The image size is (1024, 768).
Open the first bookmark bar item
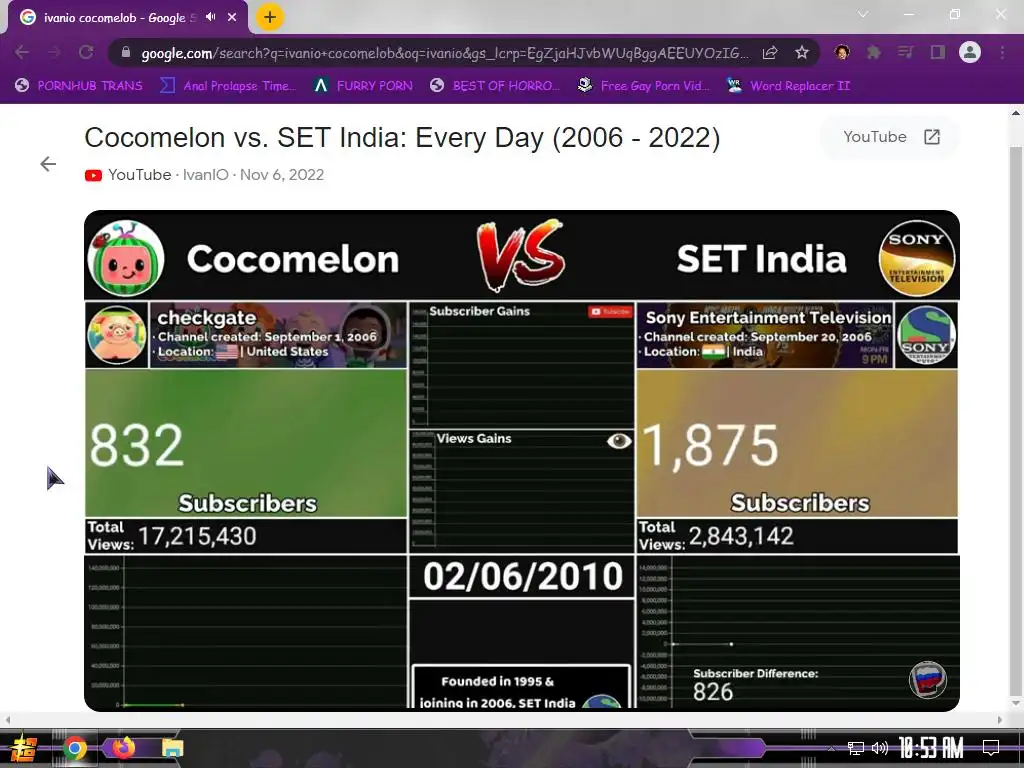point(79,86)
